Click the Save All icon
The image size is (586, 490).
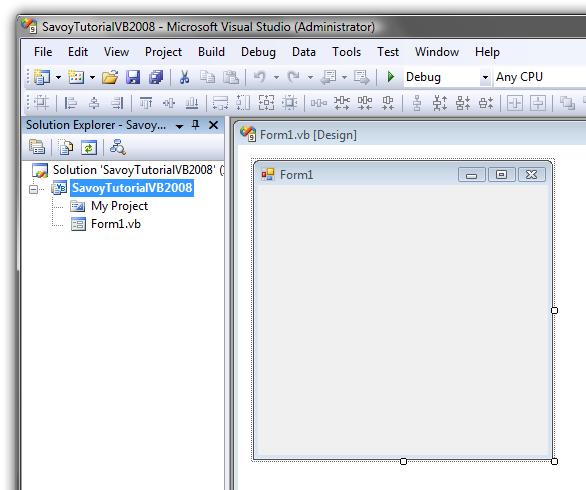point(156,77)
